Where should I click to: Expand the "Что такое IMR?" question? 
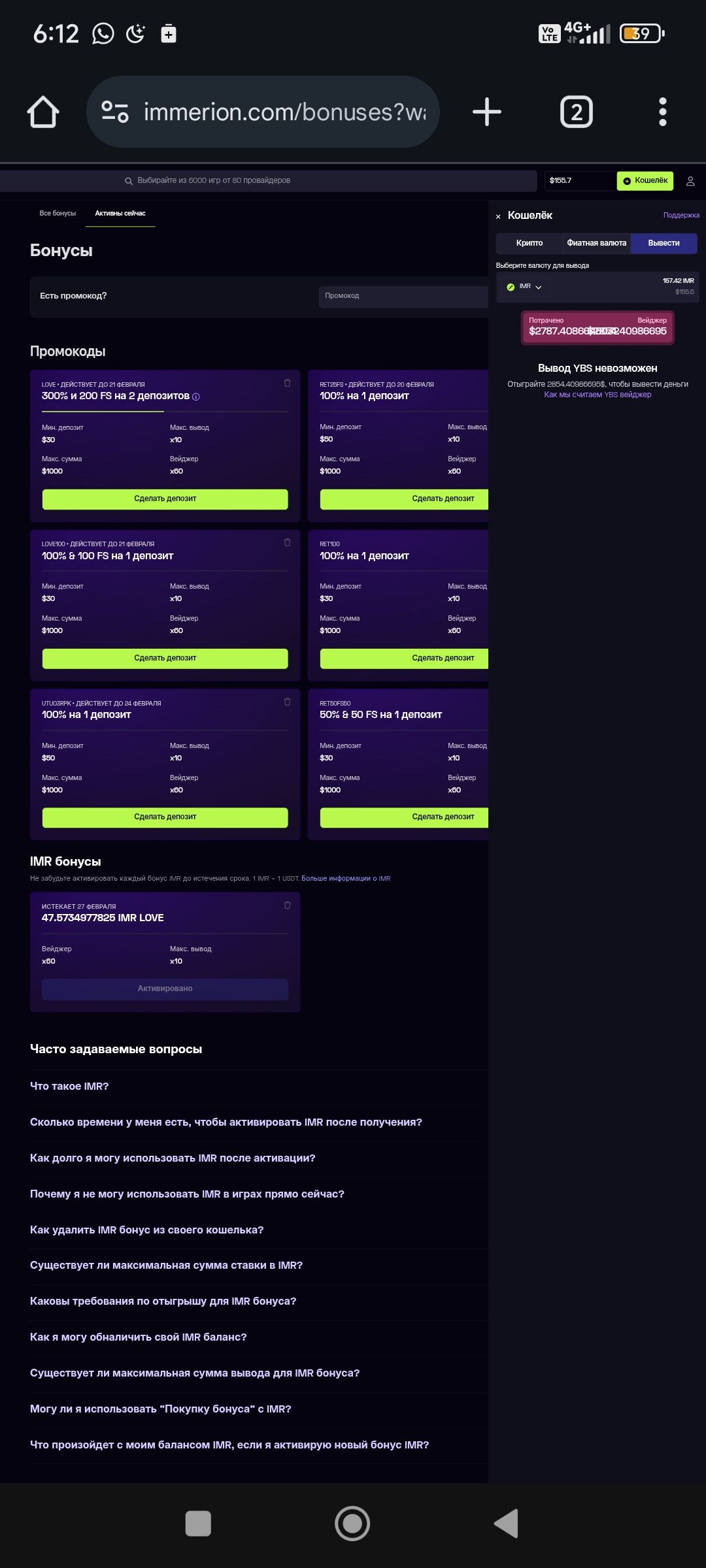click(69, 1086)
